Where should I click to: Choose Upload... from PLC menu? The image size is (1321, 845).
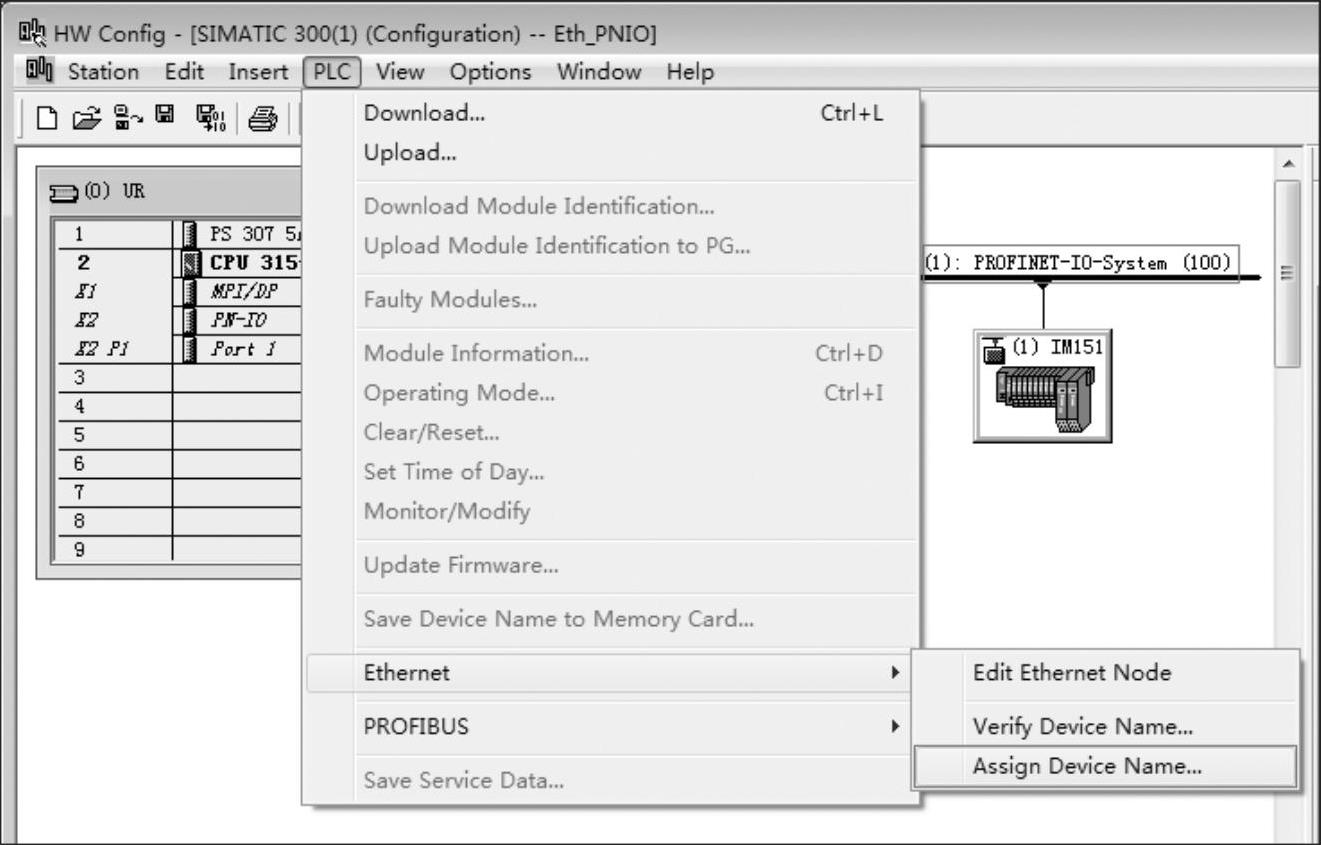[611, 153]
